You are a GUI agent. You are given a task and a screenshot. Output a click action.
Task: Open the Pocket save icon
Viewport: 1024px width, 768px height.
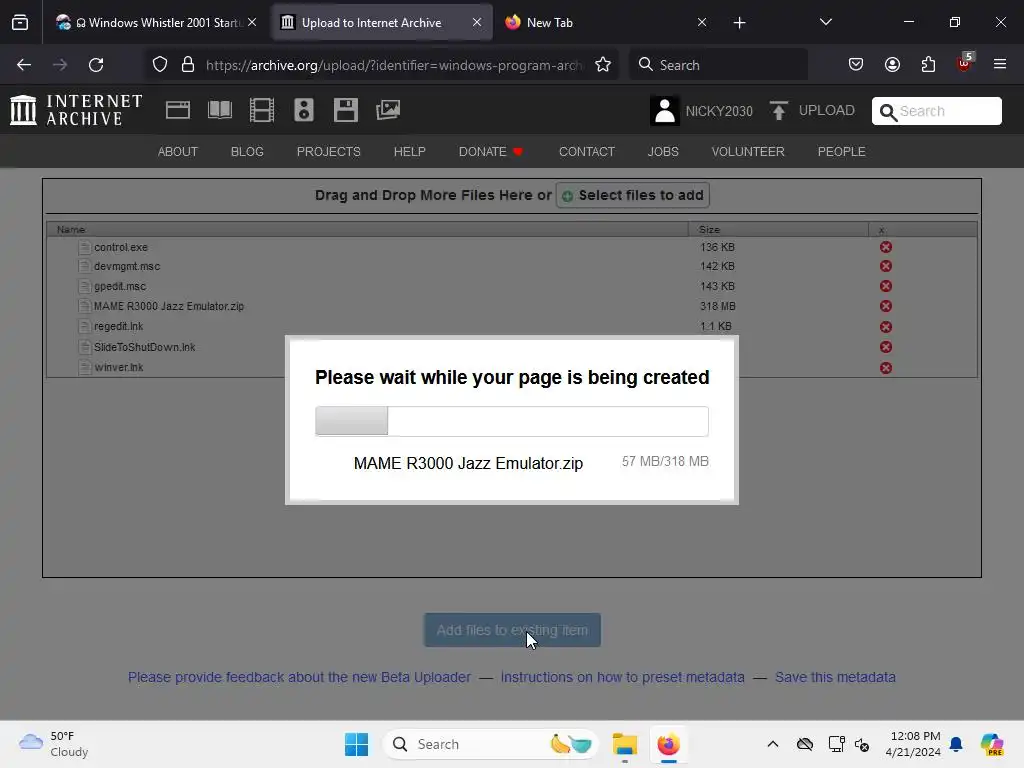(x=856, y=65)
